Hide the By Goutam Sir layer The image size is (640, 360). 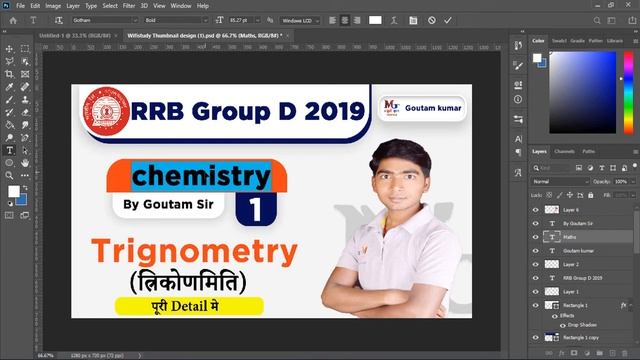(x=536, y=223)
